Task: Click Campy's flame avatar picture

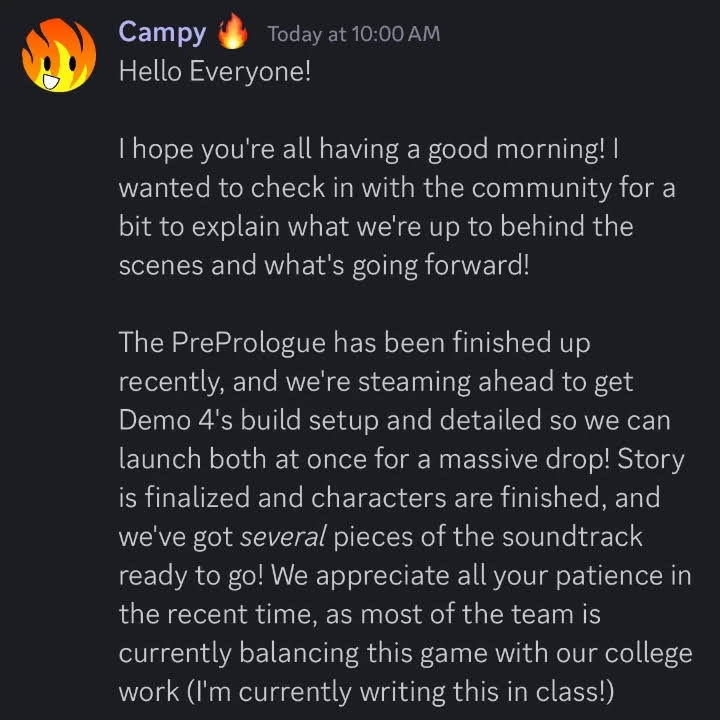Action: [x=59, y=55]
